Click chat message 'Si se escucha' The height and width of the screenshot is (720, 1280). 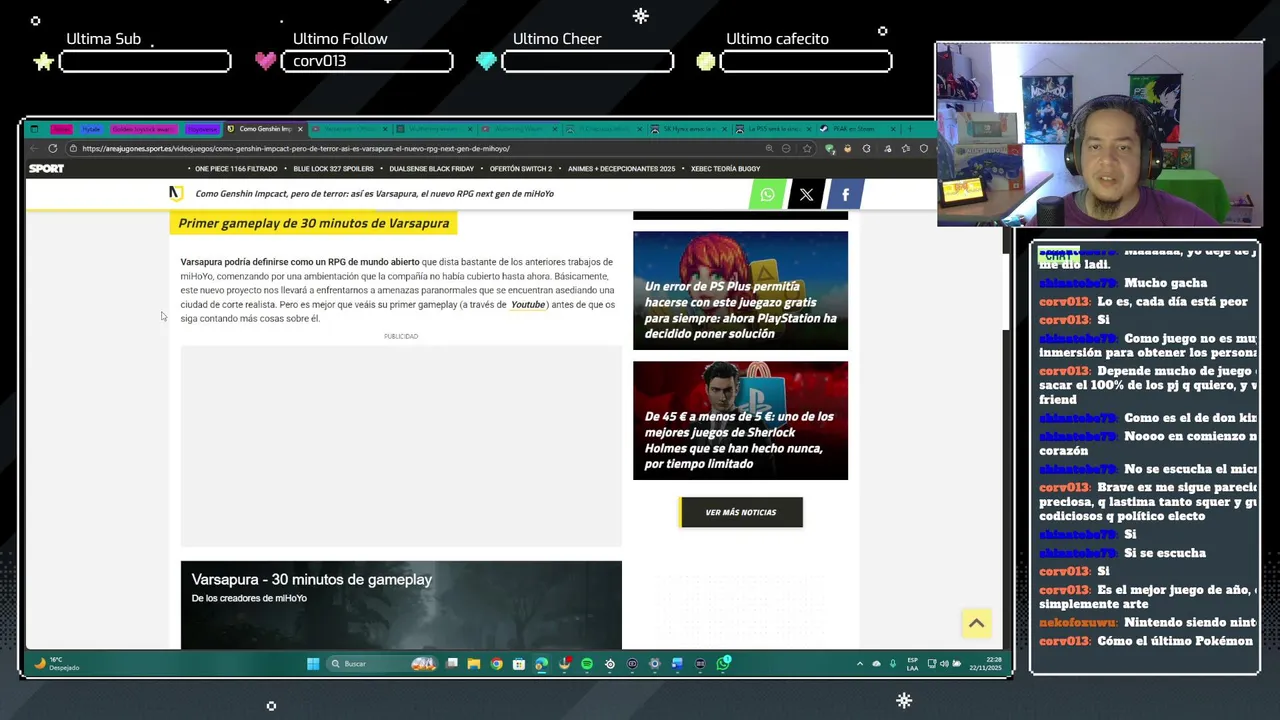point(1165,553)
